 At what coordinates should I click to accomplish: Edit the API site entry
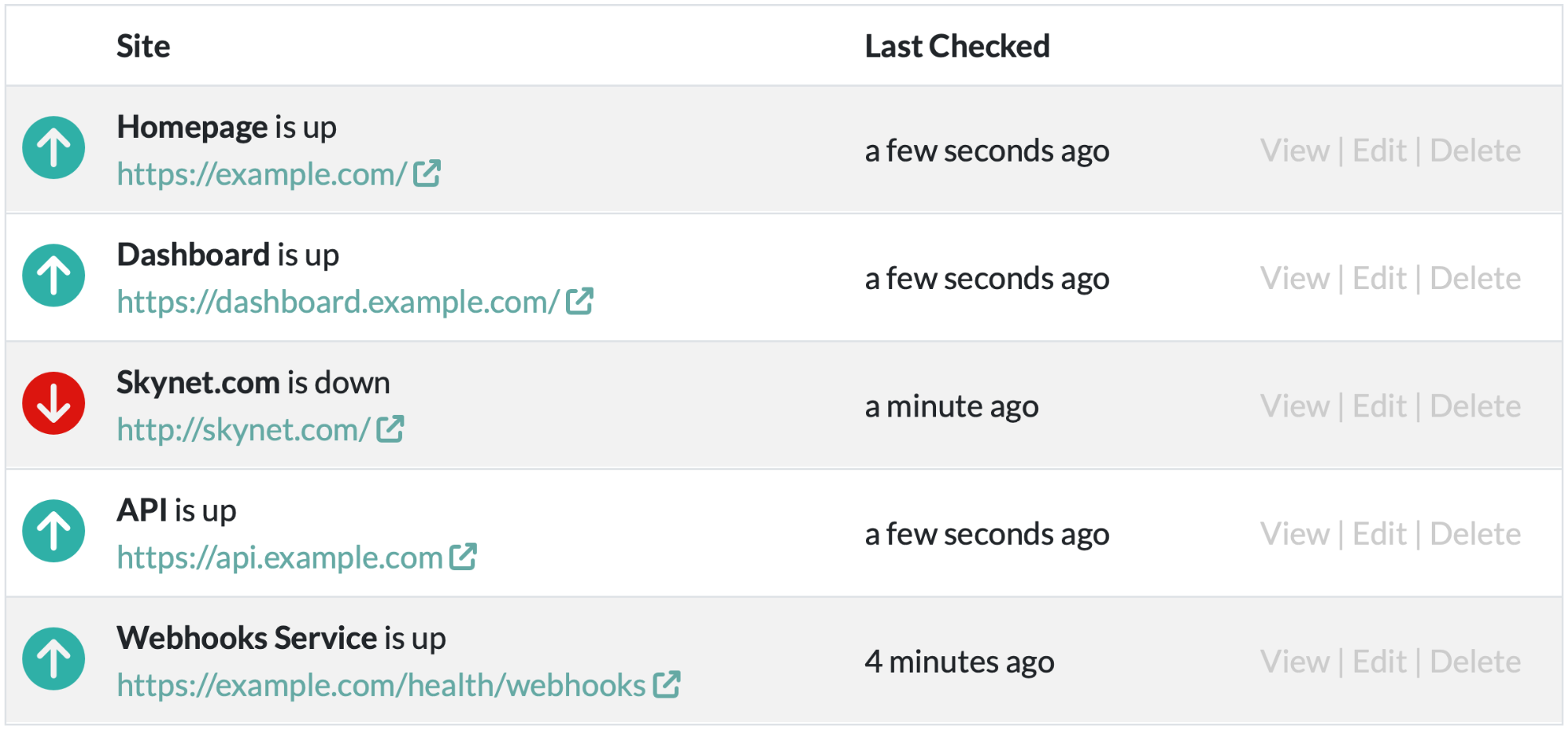pos(1379,534)
